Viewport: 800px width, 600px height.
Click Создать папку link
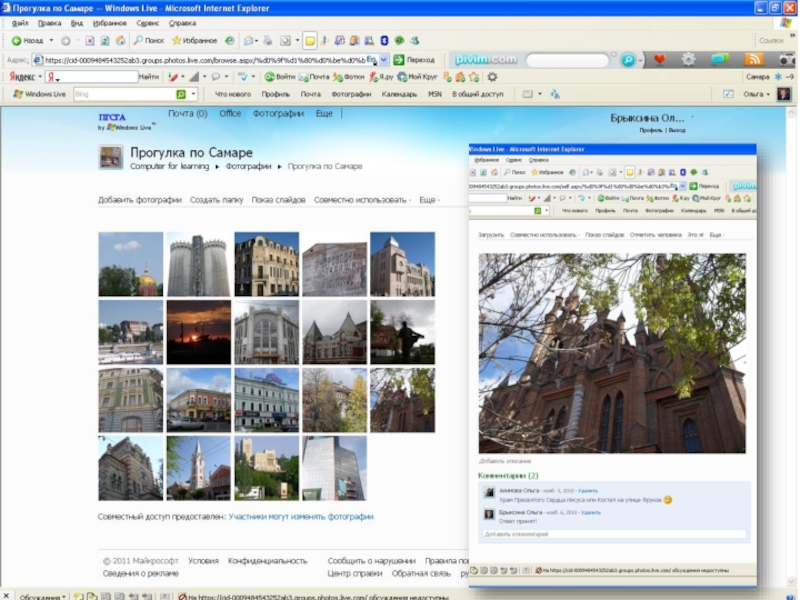pos(216,200)
